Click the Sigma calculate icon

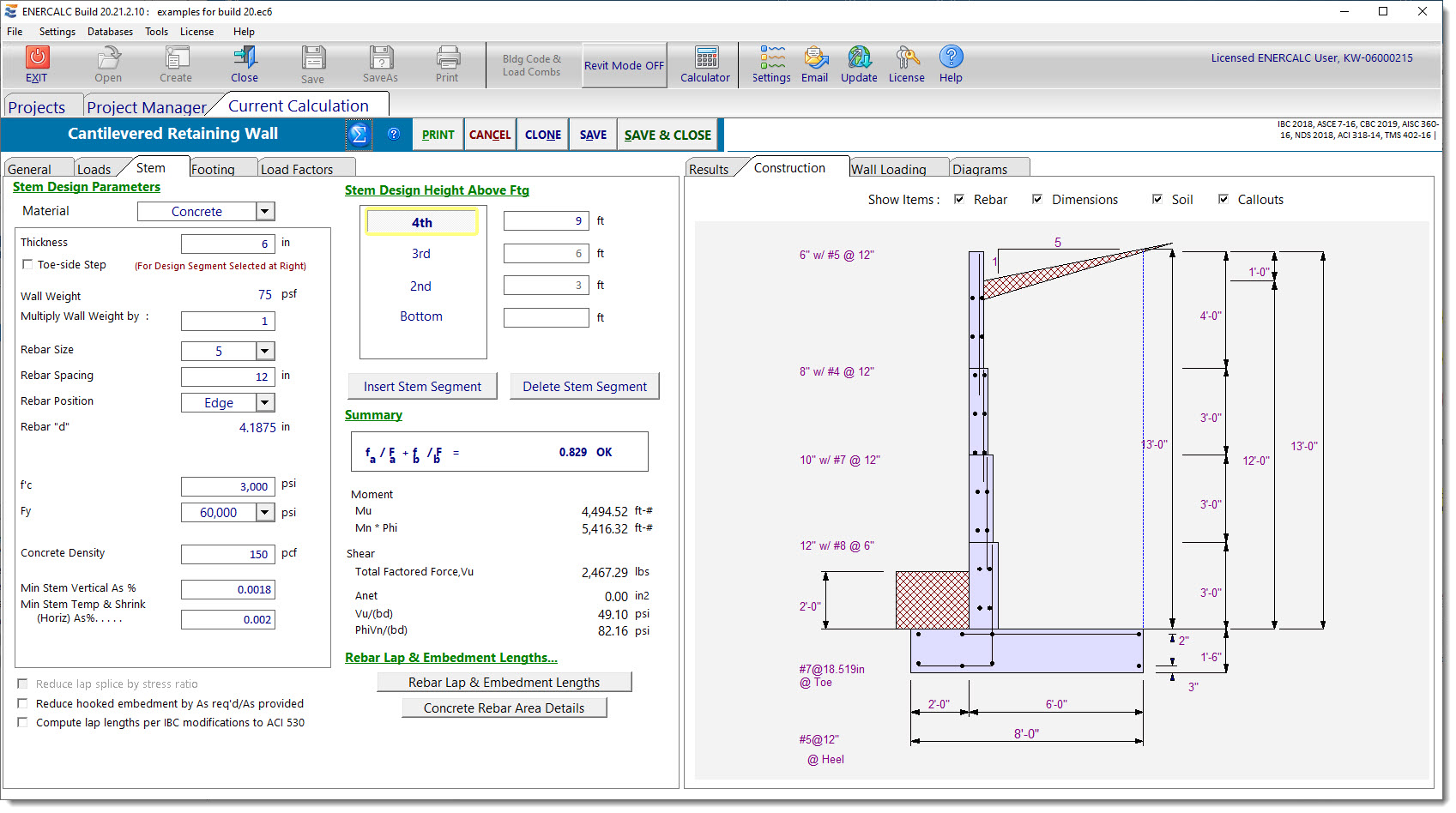(x=359, y=135)
